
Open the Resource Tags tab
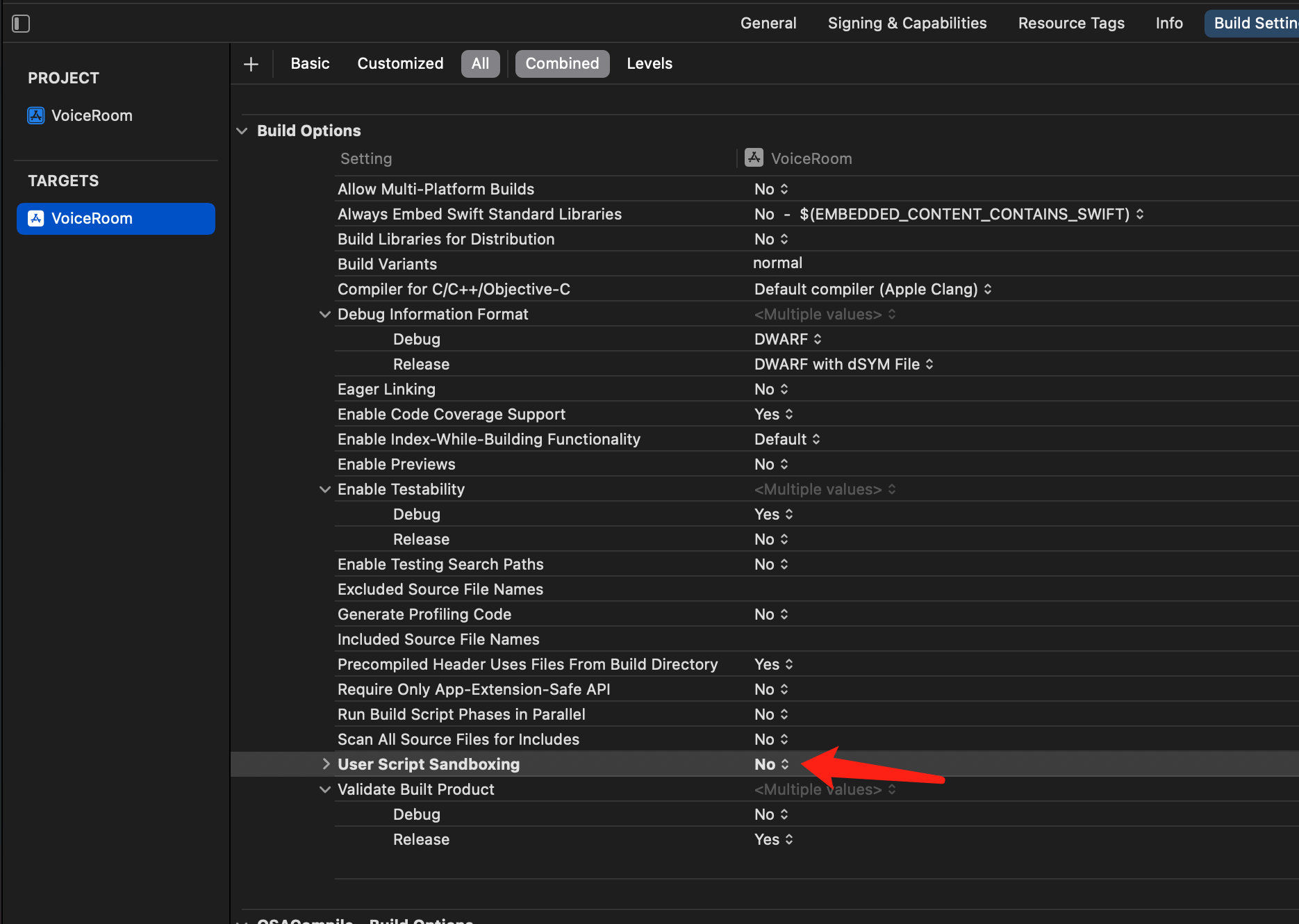click(1070, 23)
